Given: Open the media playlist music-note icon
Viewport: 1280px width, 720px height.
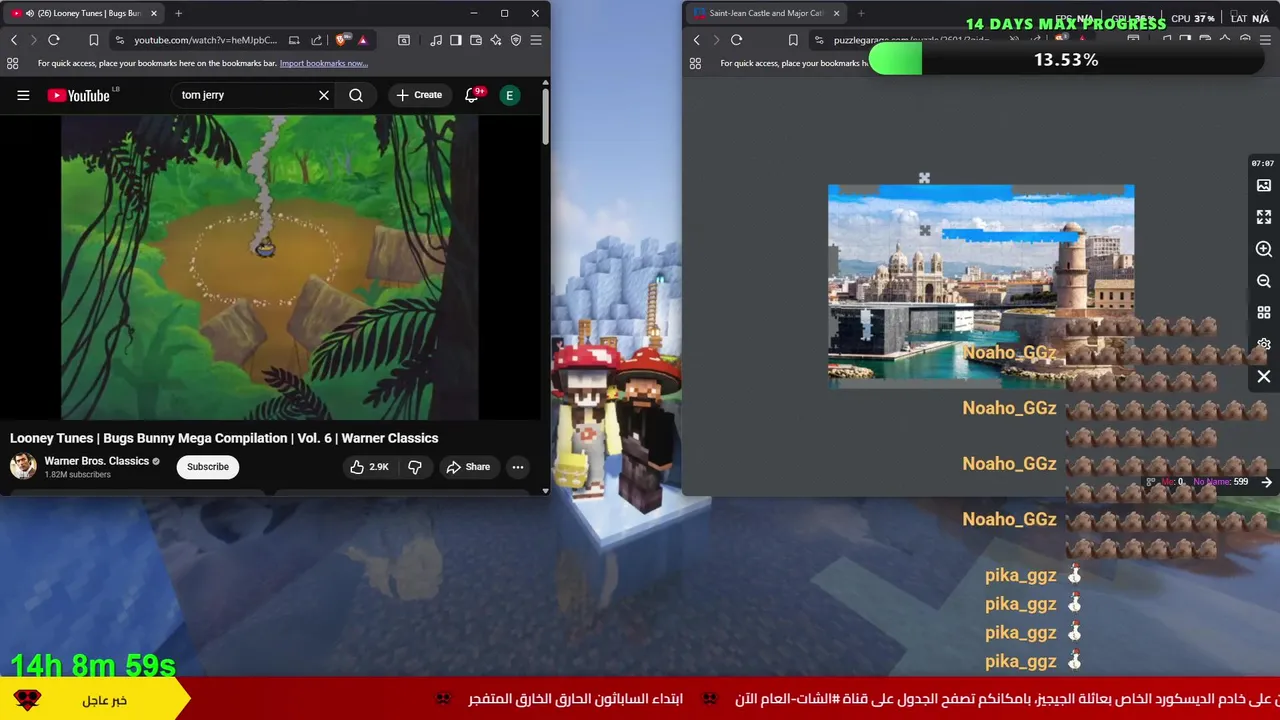Looking at the screenshot, I should 436,40.
